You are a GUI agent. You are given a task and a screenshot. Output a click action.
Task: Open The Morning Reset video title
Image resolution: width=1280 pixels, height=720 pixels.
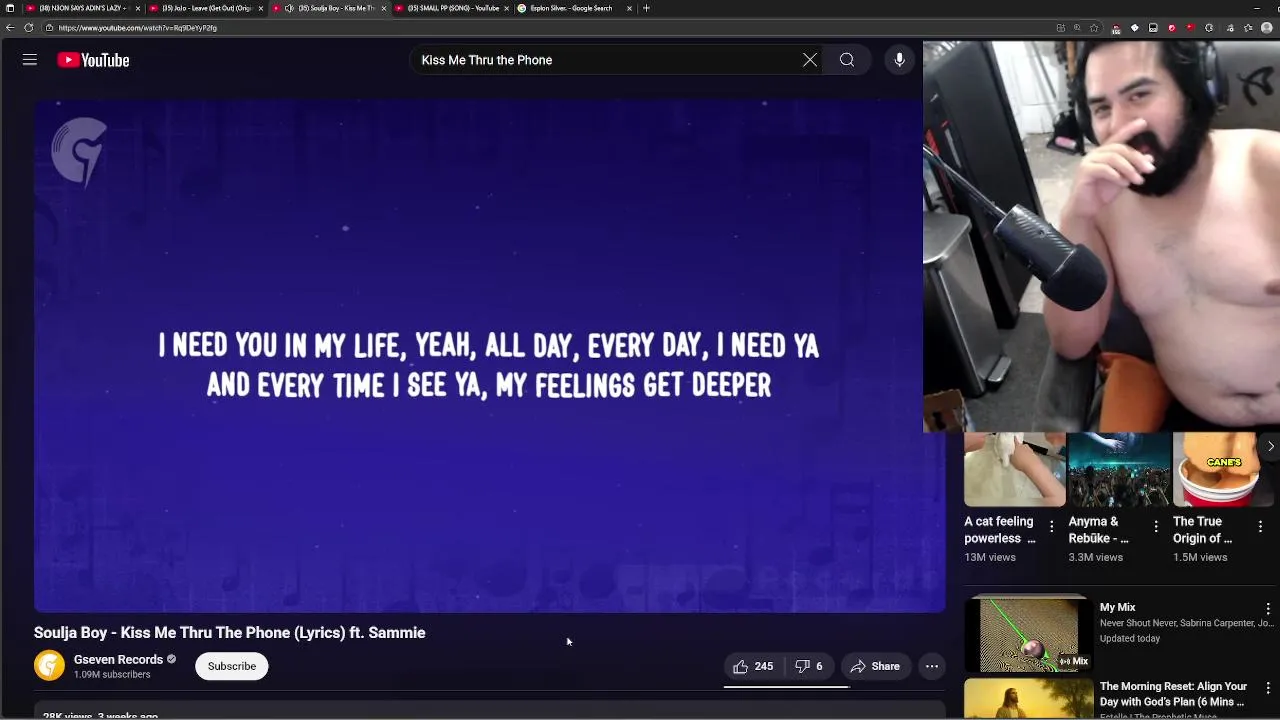point(1173,695)
